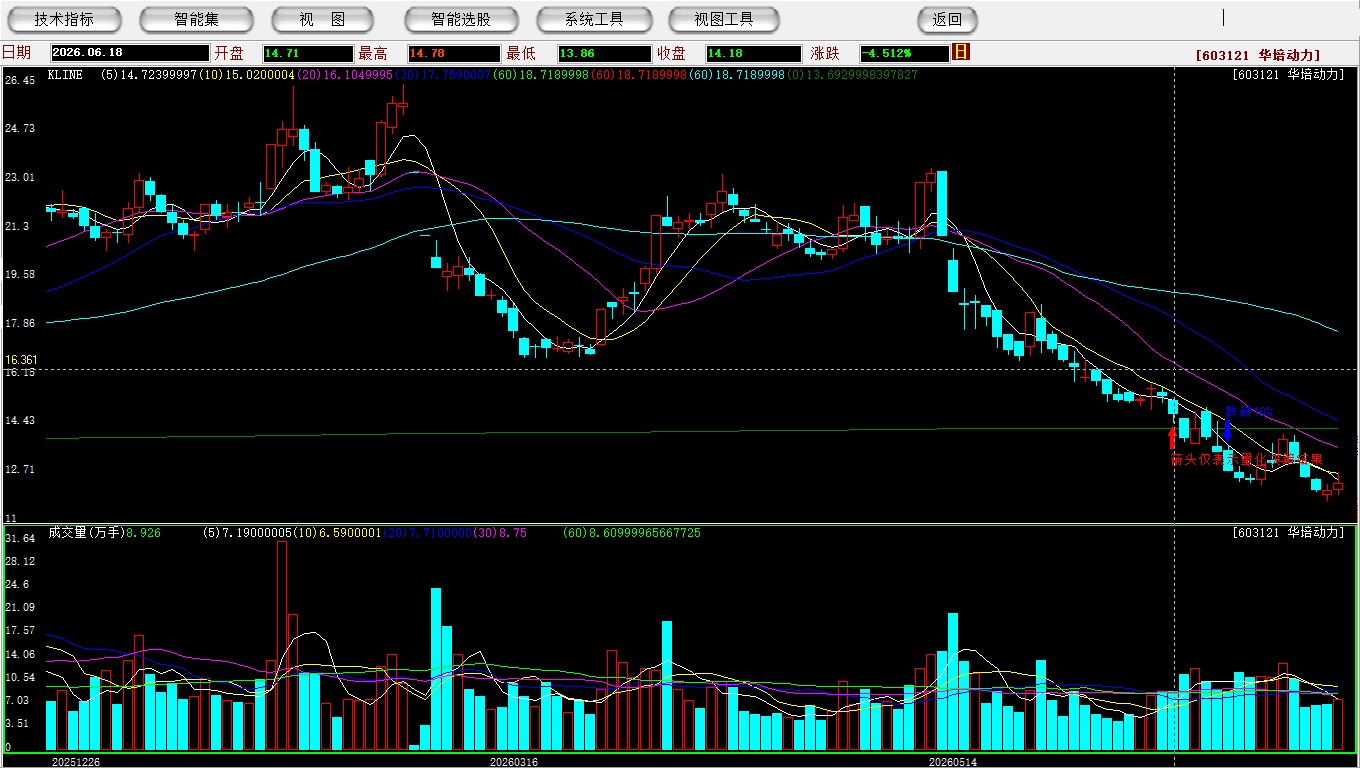Image resolution: width=1360 pixels, height=768 pixels.
Task: Open the 视 图 menu button
Action: click(322, 19)
